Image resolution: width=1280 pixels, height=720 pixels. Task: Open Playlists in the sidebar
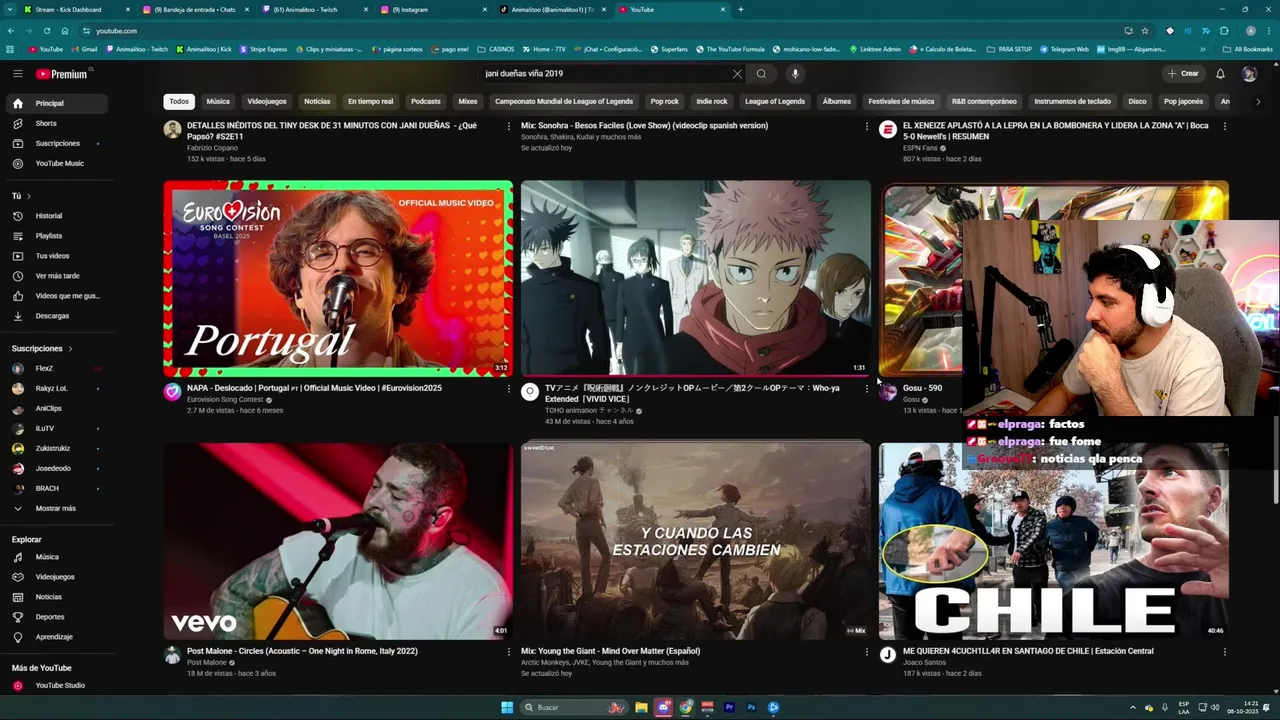point(55,236)
